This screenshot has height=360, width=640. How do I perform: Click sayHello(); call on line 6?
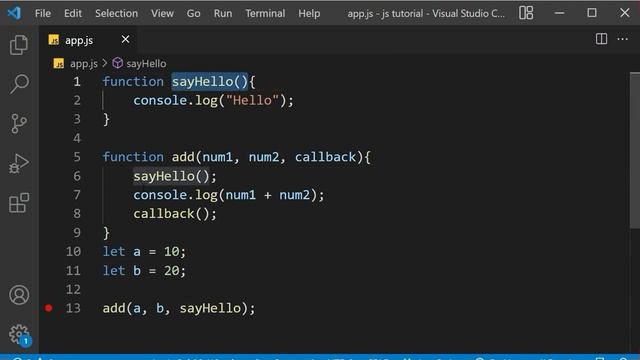coord(175,176)
